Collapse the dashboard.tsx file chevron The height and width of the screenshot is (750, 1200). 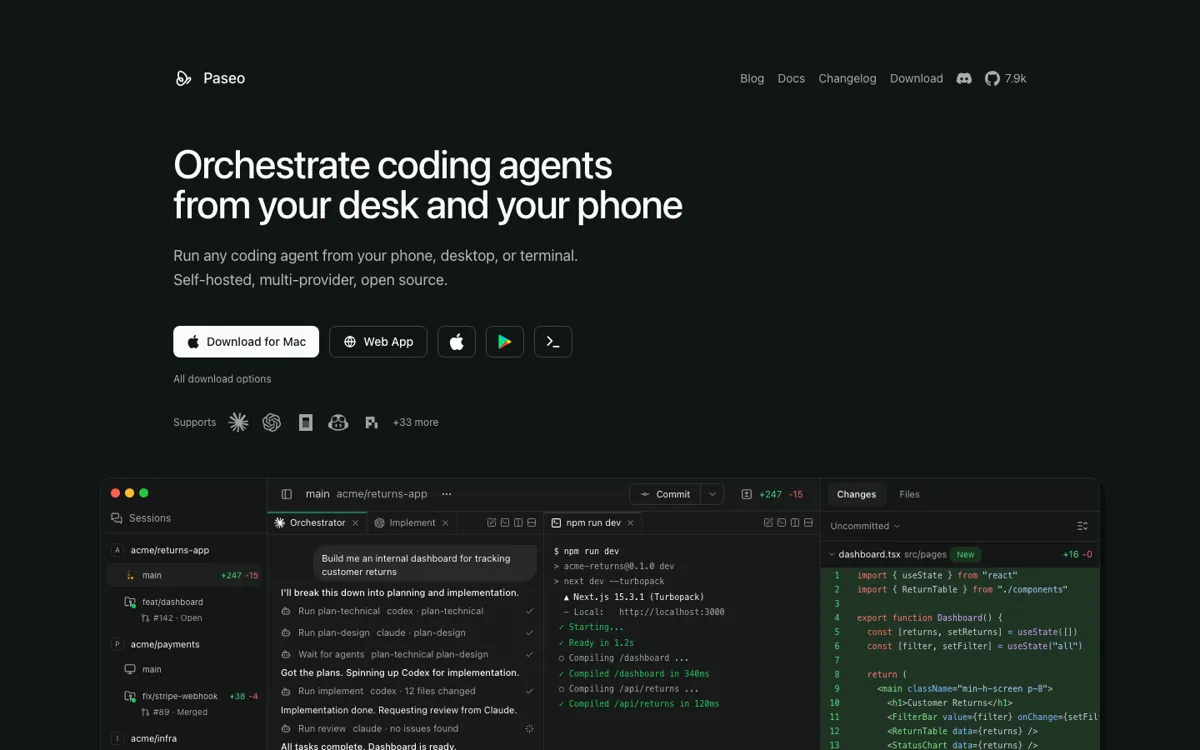click(x=831, y=554)
